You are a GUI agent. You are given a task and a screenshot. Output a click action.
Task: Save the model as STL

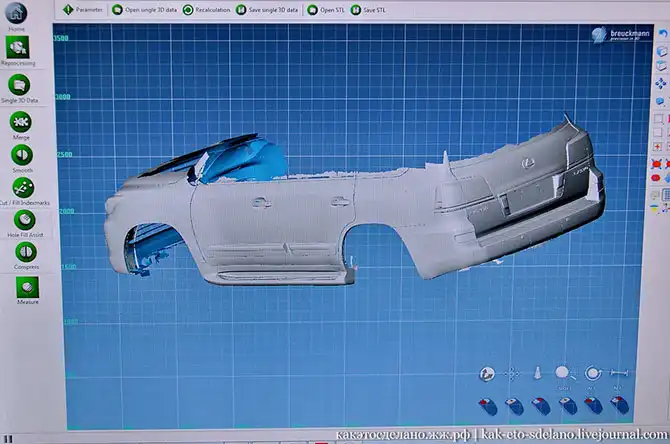pos(370,9)
